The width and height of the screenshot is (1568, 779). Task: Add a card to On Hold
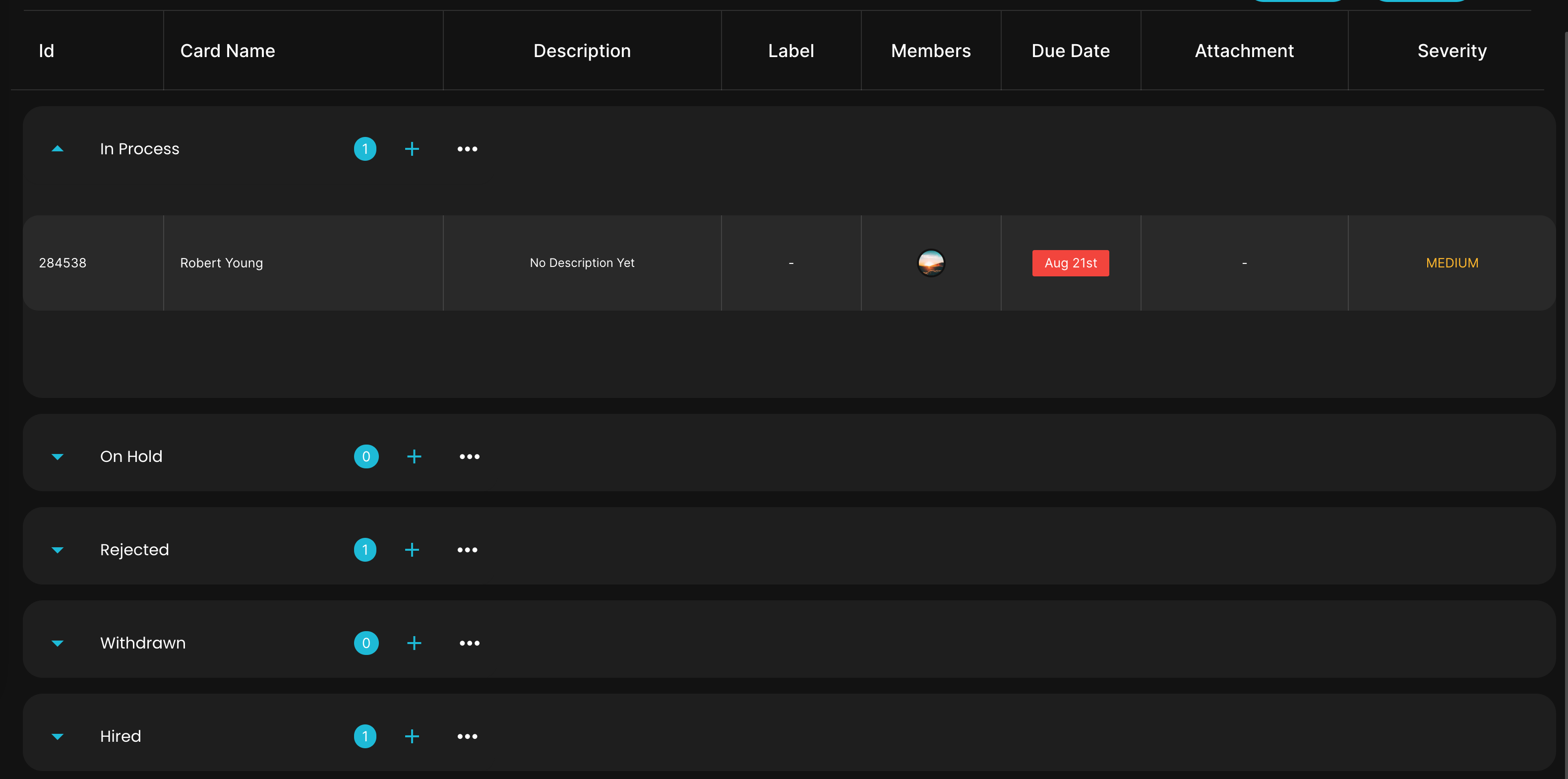click(414, 456)
